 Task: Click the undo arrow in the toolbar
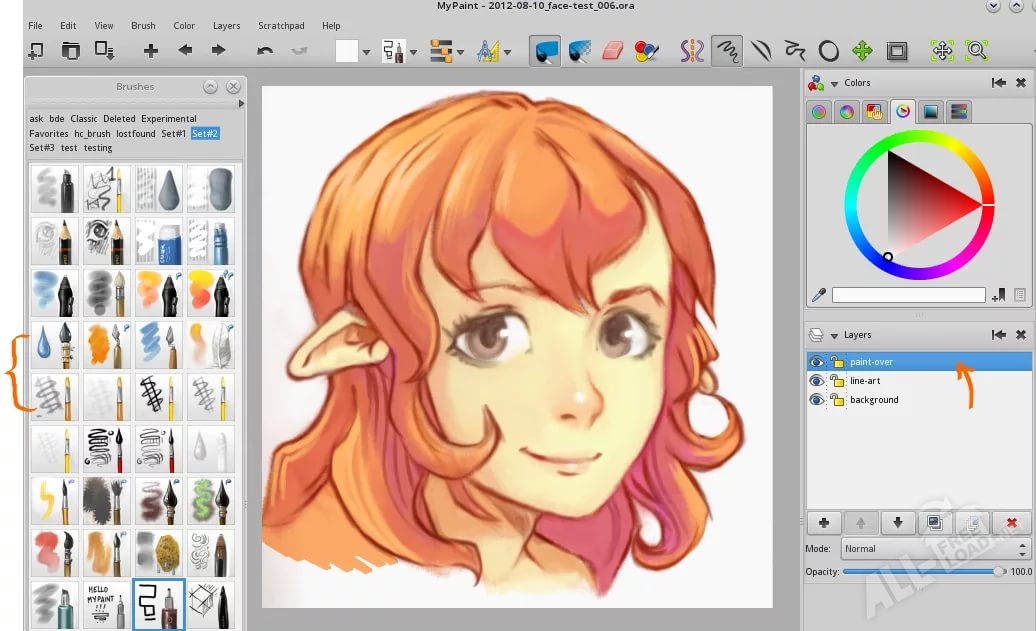click(x=265, y=50)
